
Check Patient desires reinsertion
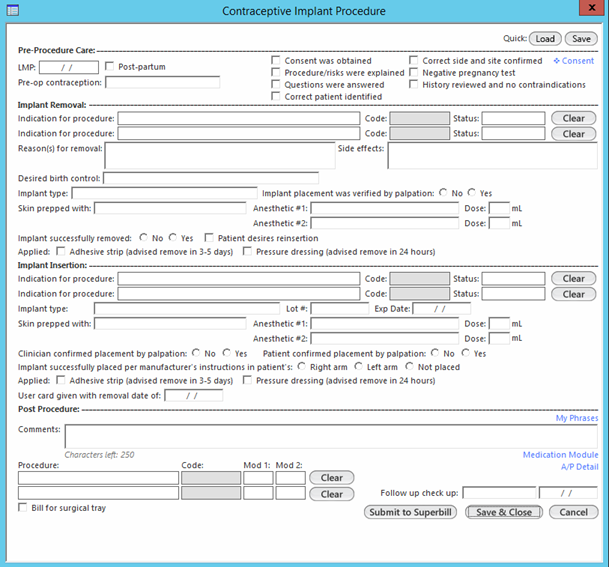[x=209, y=238]
